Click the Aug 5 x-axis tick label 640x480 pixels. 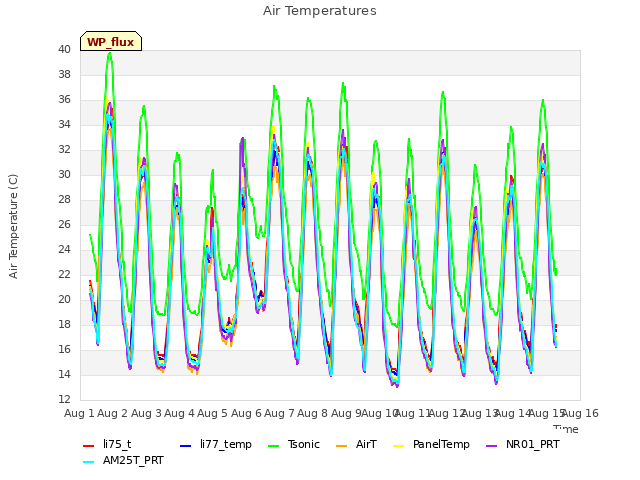point(213,413)
